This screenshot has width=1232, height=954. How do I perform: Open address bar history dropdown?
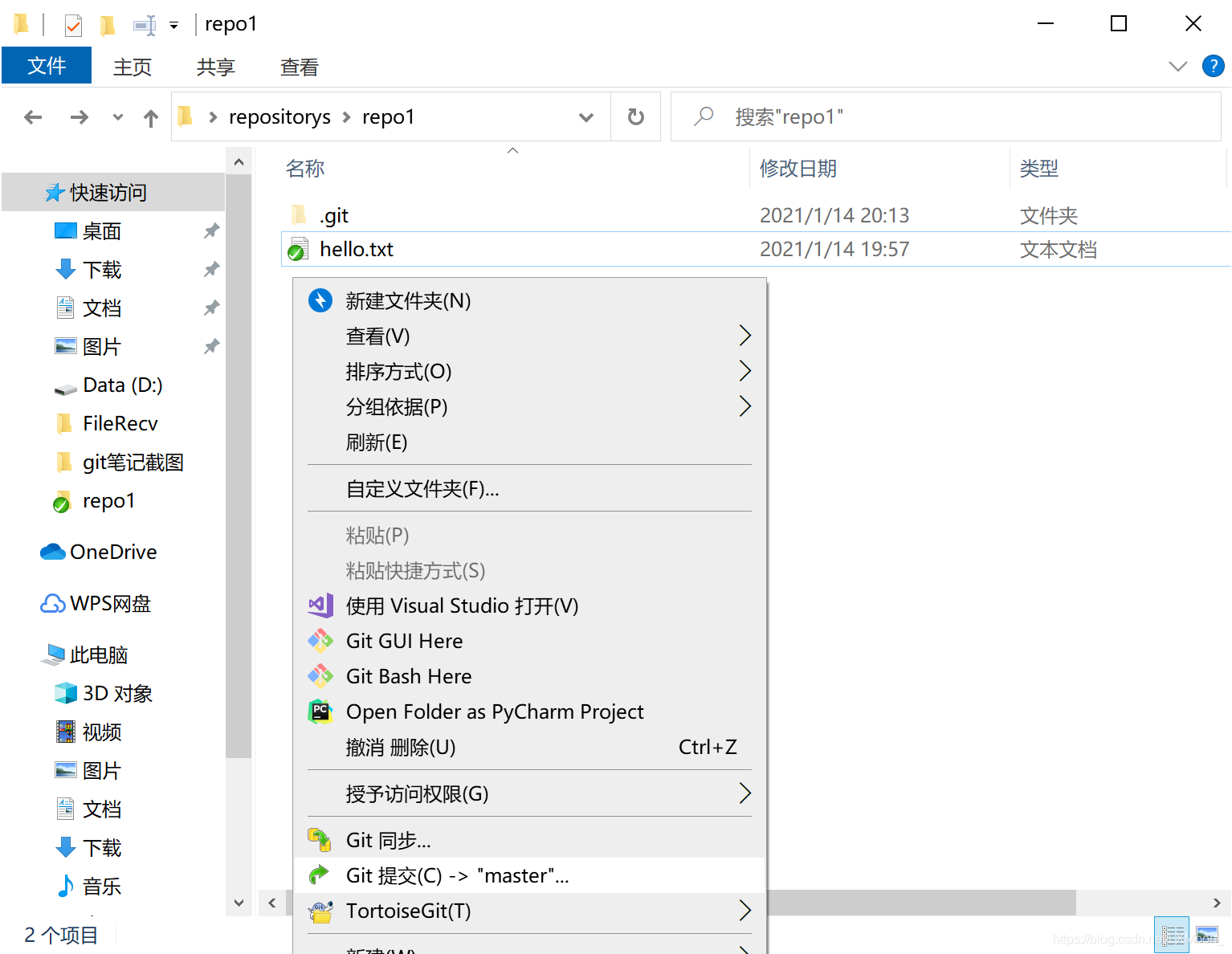pos(586,117)
